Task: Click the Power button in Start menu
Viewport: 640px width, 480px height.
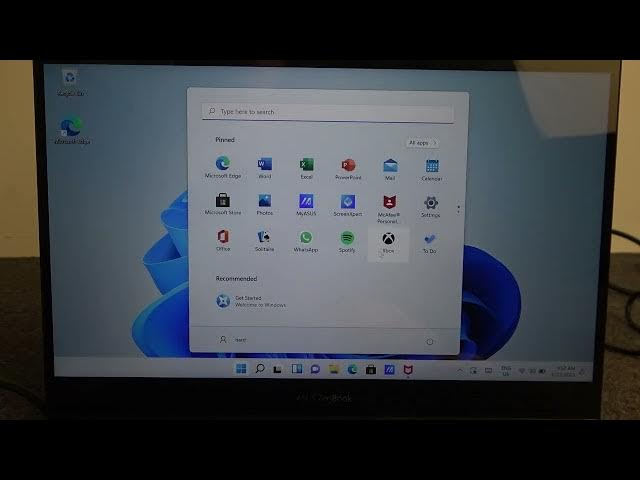Action: pos(430,342)
